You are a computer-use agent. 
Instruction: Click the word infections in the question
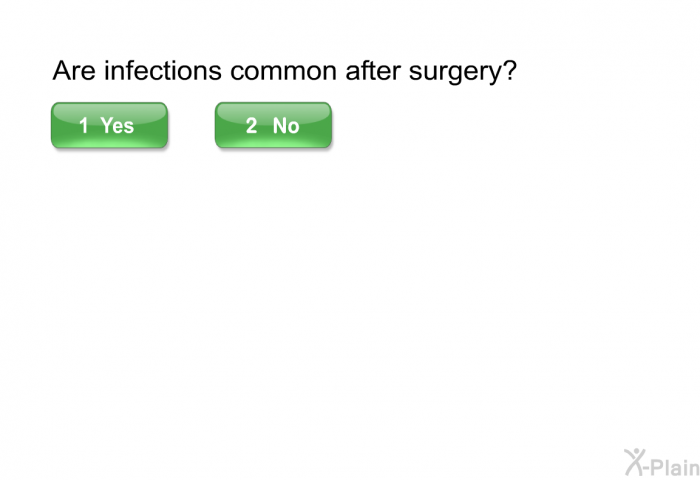[x=155, y=72]
